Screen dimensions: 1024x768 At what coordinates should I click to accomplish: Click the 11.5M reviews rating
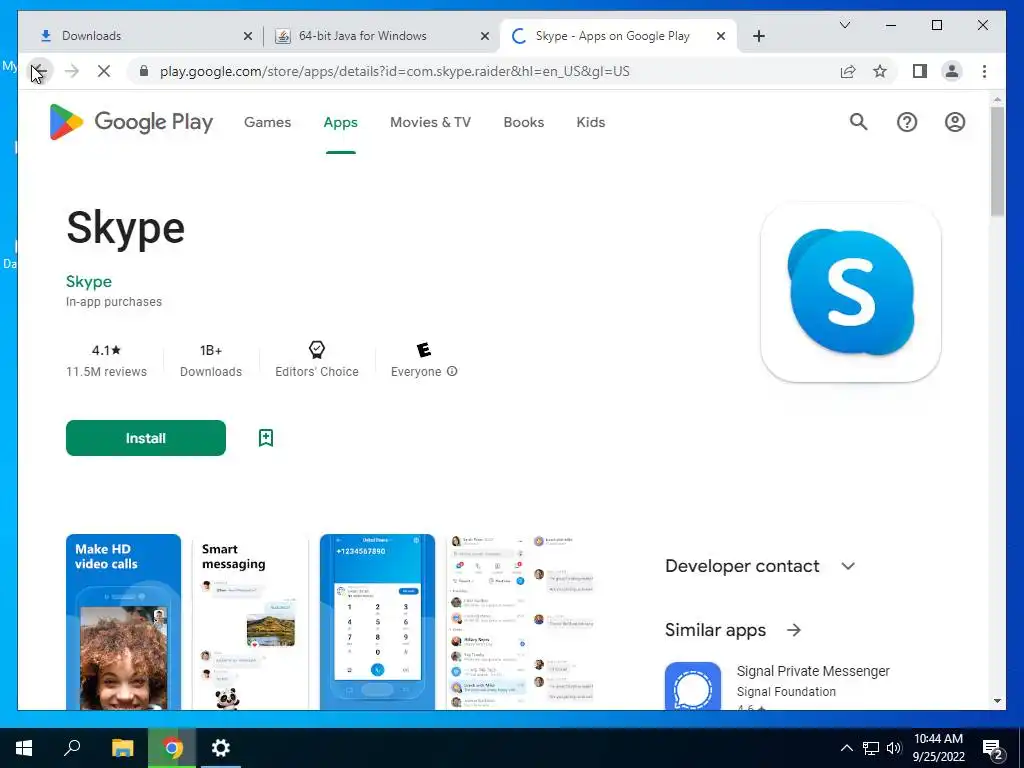coord(106,360)
